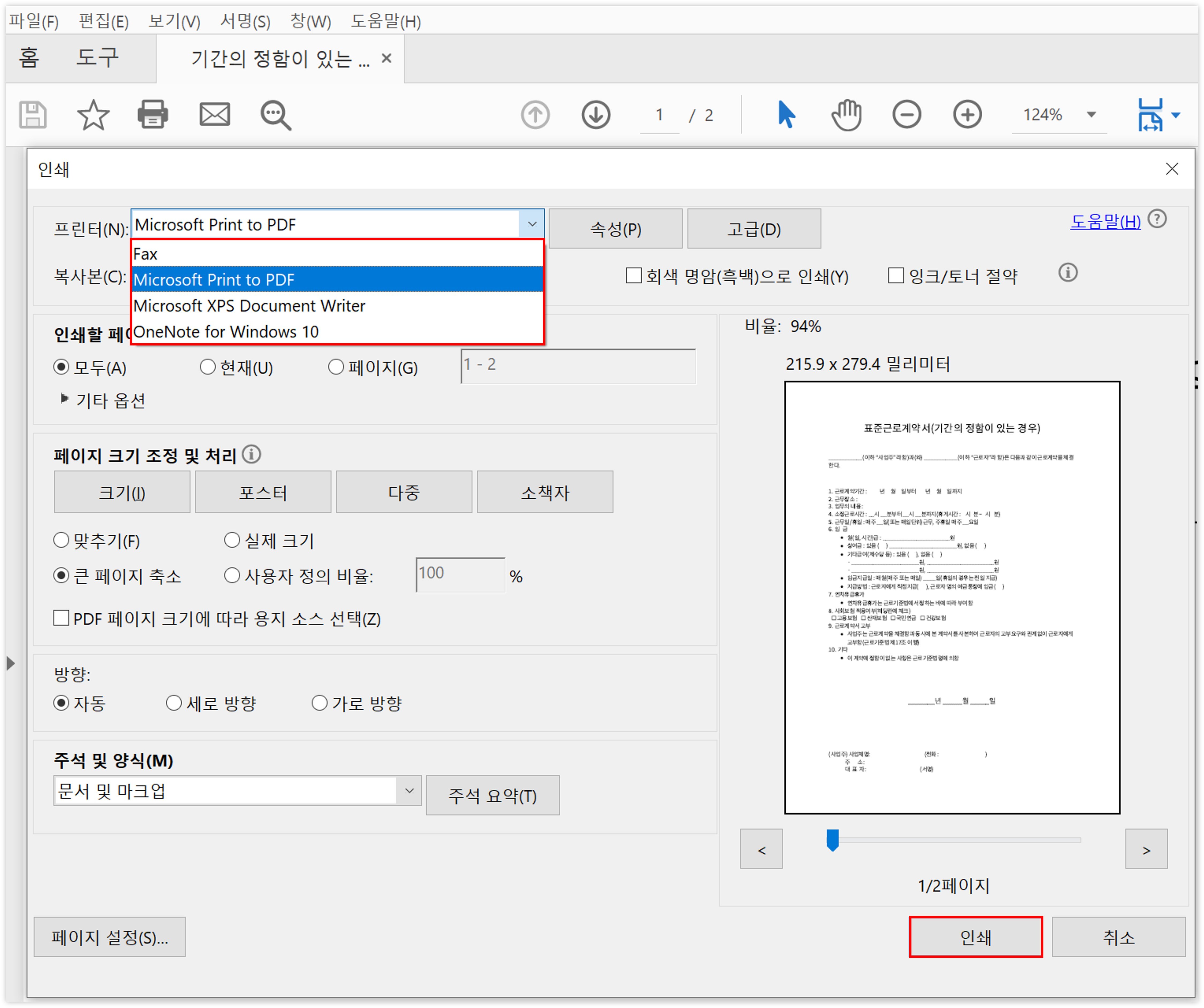The height and width of the screenshot is (1008, 1204).
Task: Open the 파일(F) menu
Action: pyautogui.click(x=34, y=21)
